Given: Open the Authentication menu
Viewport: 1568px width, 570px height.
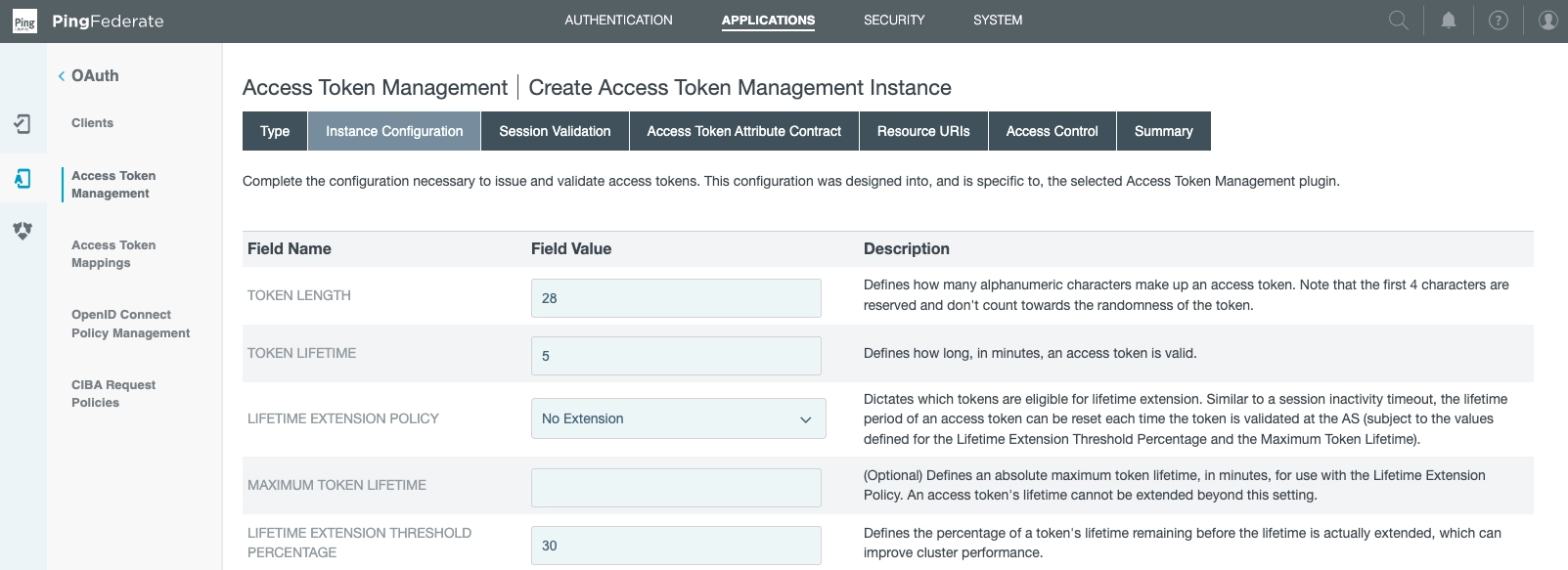Looking at the screenshot, I should (618, 21).
